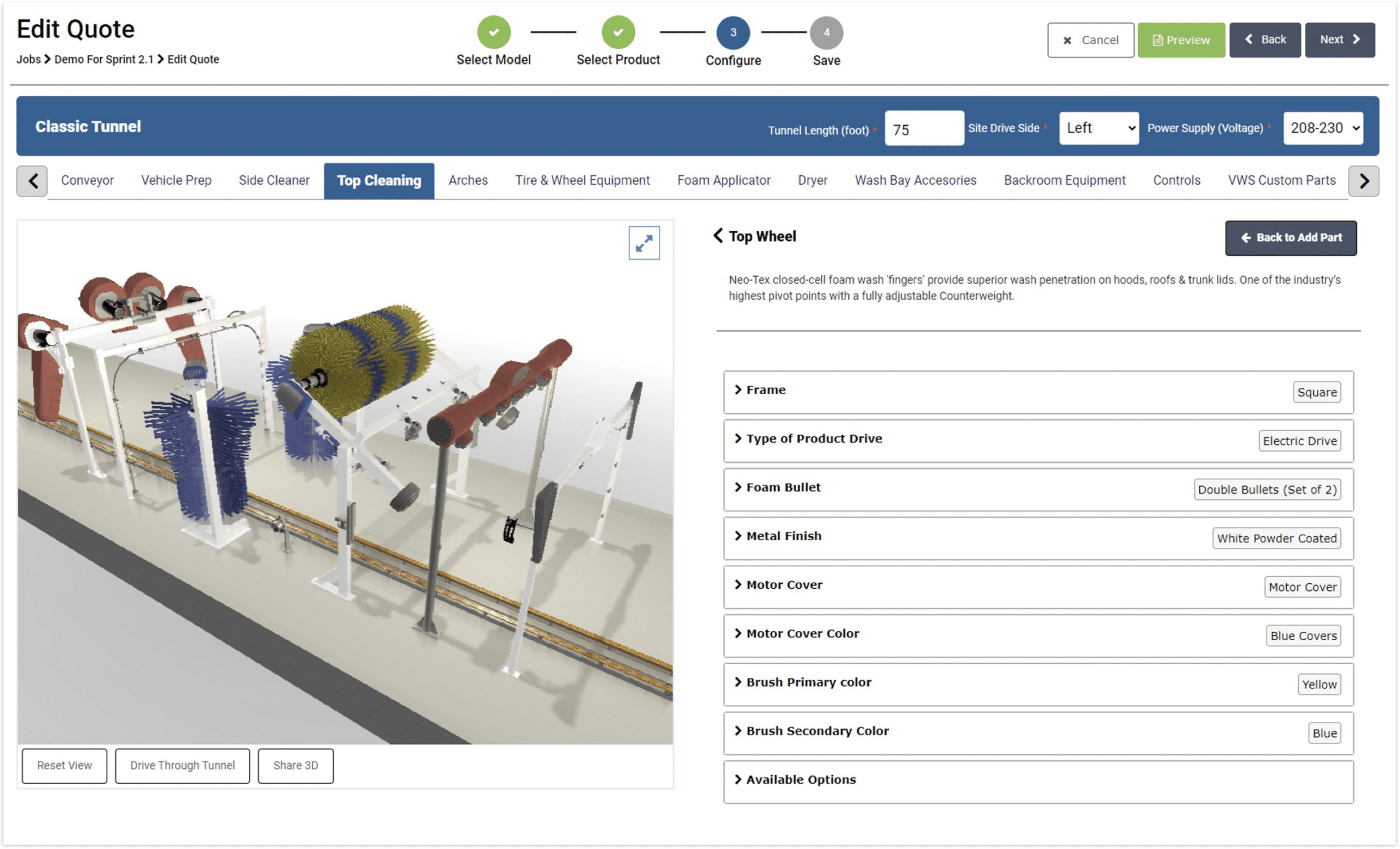Expand the Available Options section
This screenshot has width=1400, height=849.
tap(800, 780)
